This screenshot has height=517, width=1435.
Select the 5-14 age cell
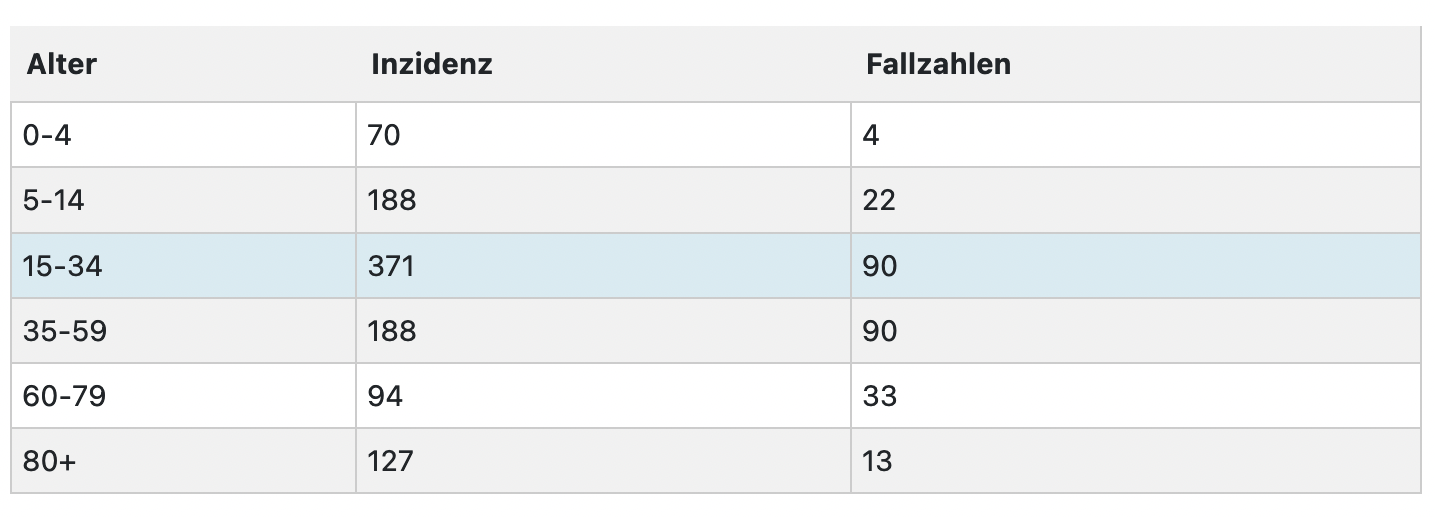pyautogui.click(x=184, y=200)
